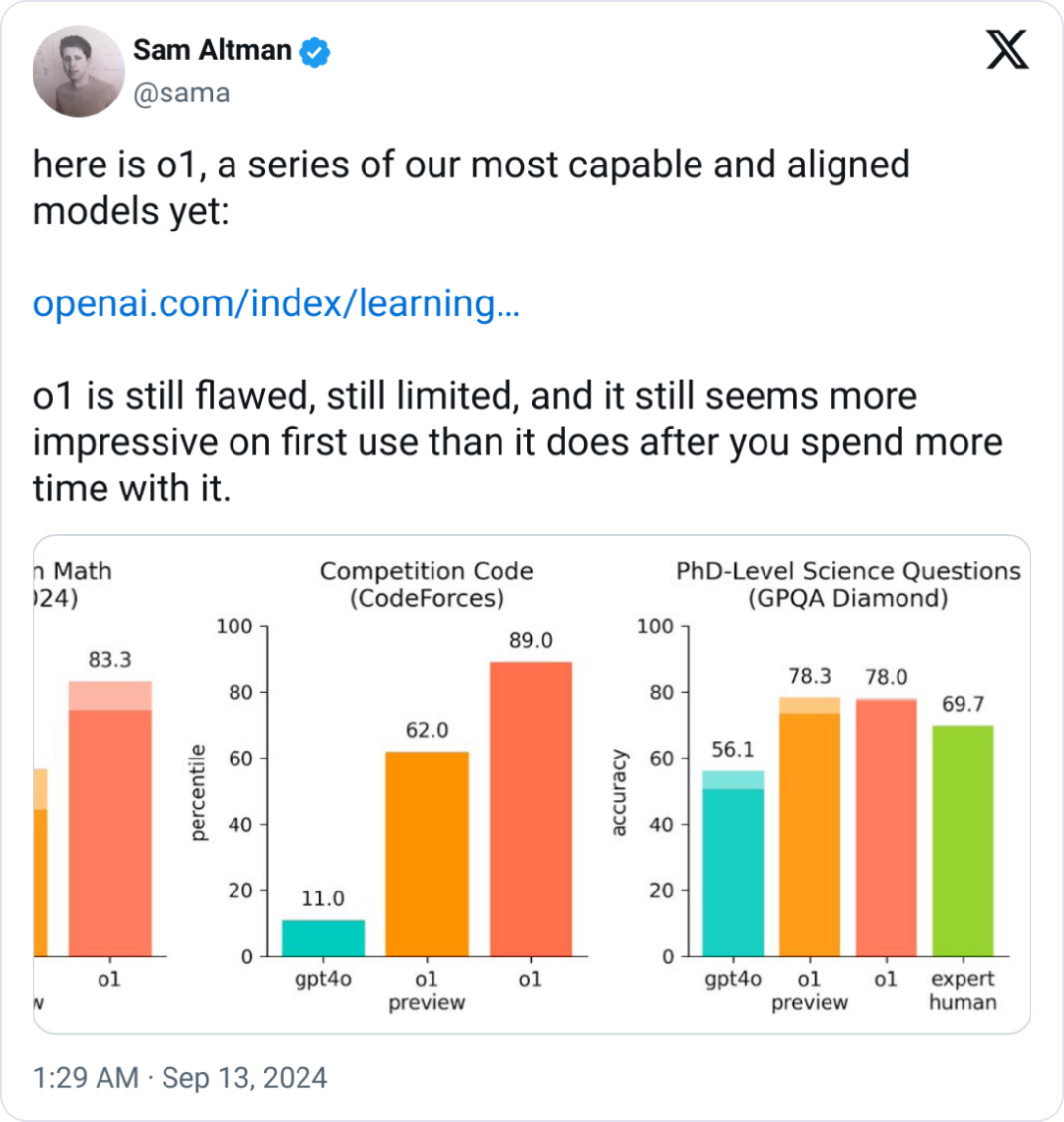The image size is (1064, 1122).
Task: Click the blue verified badge
Action: pyautogui.click(x=315, y=50)
